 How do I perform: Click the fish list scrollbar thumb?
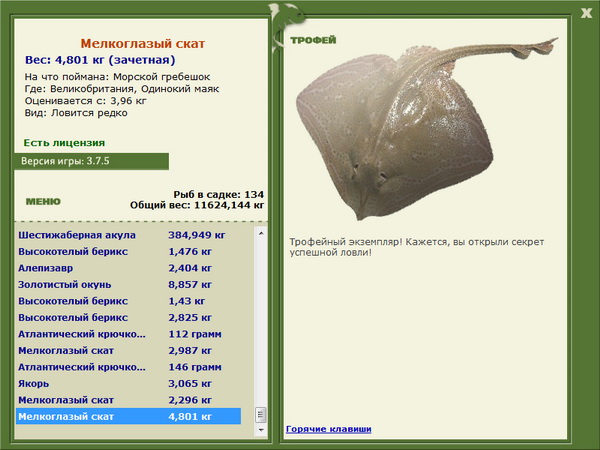pyautogui.click(x=261, y=414)
